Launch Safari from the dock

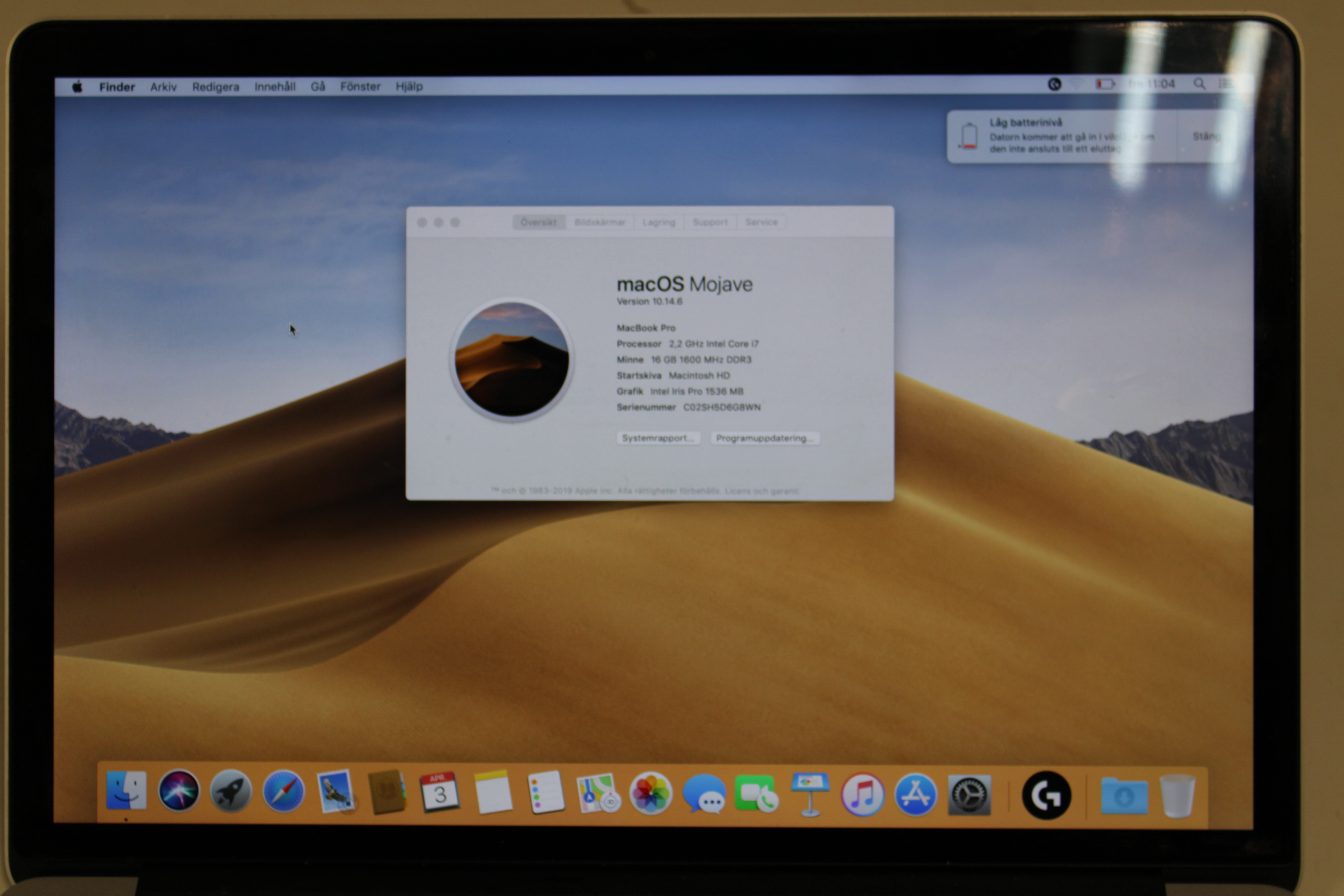point(284,791)
